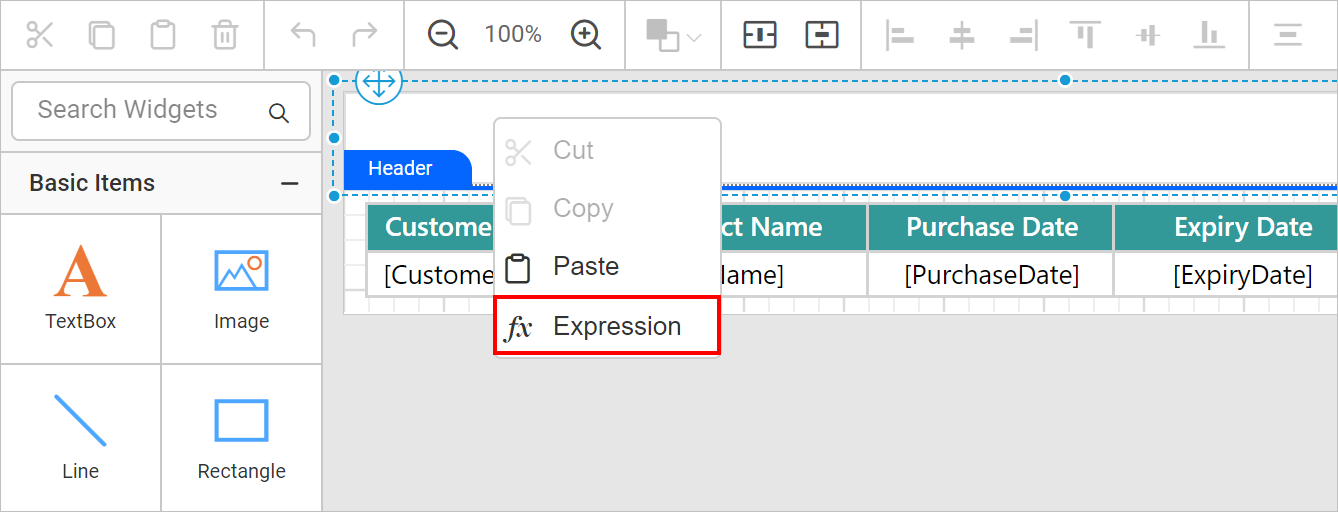Viewport: 1338px width, 512px height.
Task: Choose Copy from the context menu
Action: 607,209
